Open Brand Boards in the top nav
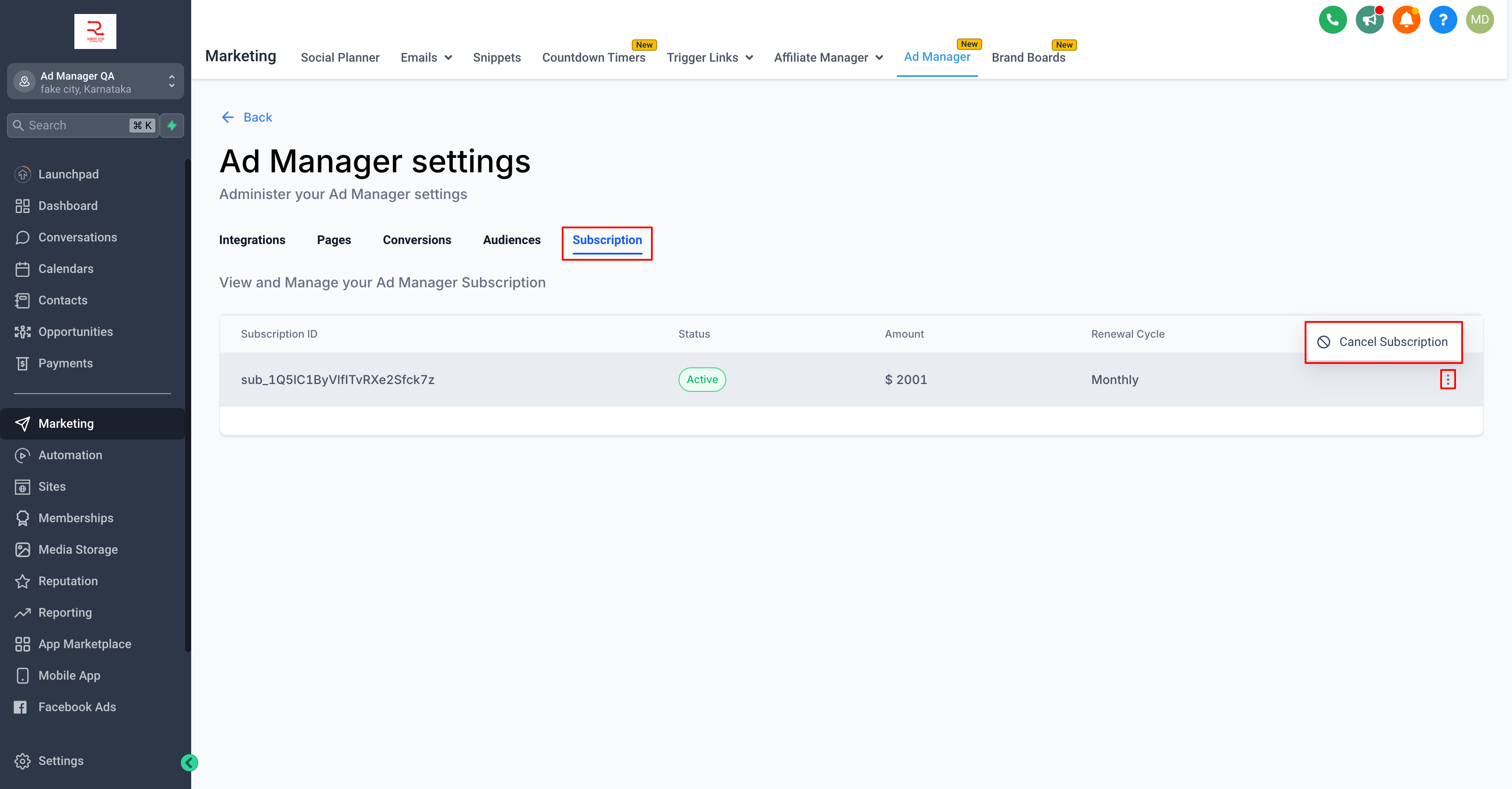The width and height of the screenshot is (1512, 789). click(x=1029, y=57)
